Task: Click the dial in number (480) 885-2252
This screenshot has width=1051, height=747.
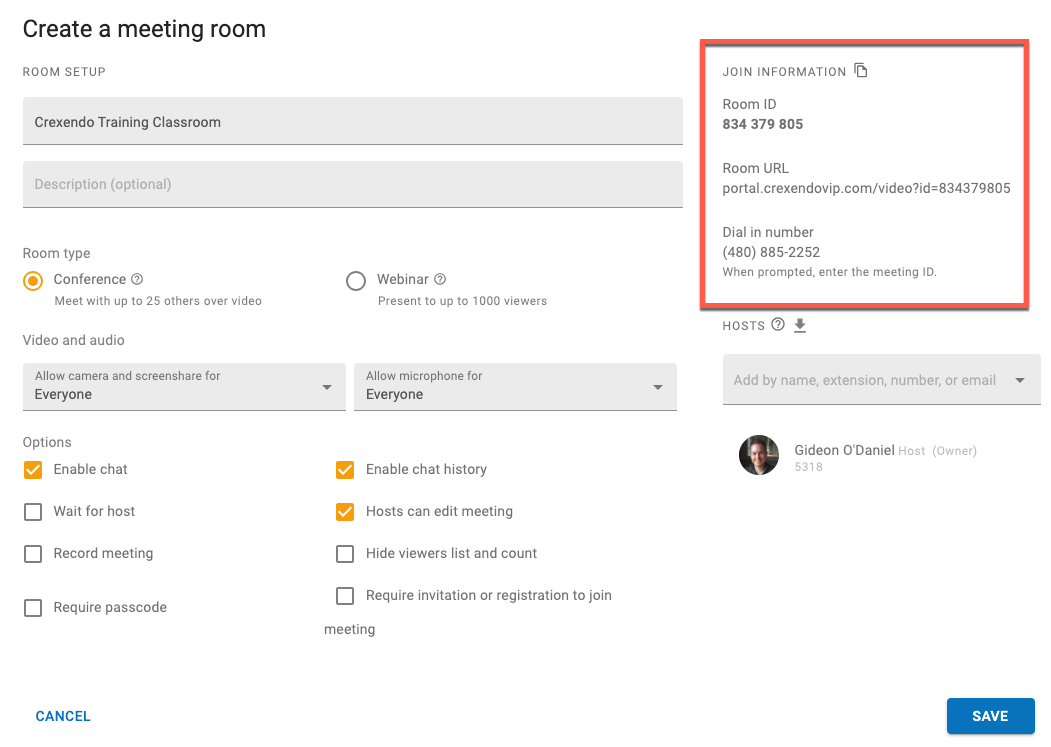Action: [x=771, y=252]
